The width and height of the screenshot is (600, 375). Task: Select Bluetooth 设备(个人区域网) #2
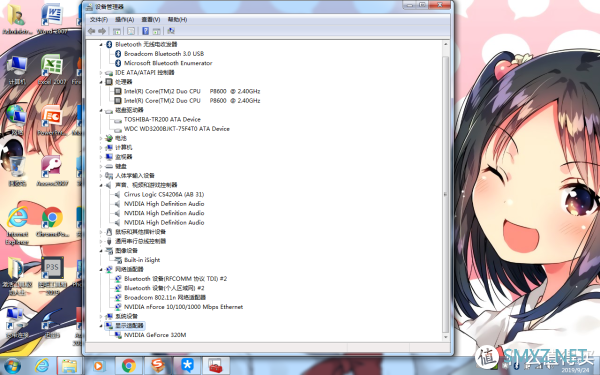[164, 288]
